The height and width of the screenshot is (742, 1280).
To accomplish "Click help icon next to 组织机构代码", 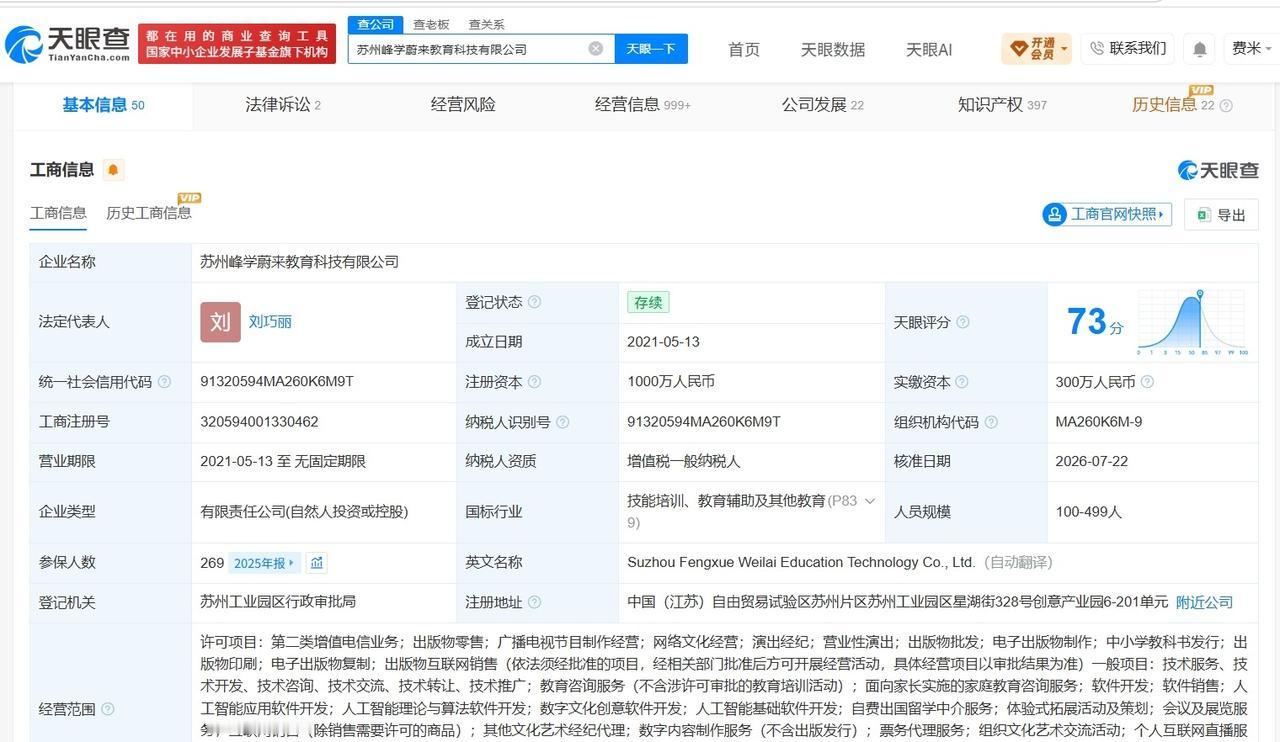I will [990, 422].
